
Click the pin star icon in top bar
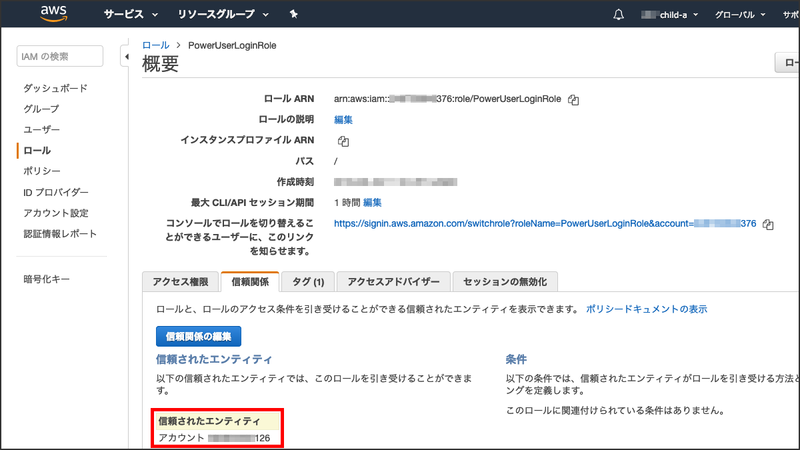(293, 14)
